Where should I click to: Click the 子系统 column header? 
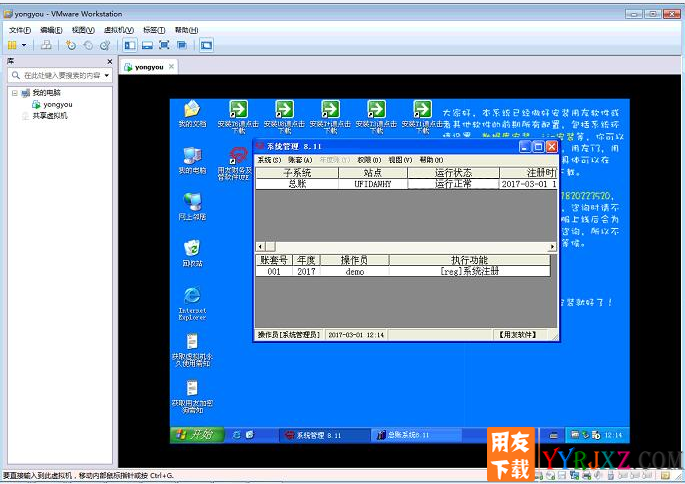[297, 173]
